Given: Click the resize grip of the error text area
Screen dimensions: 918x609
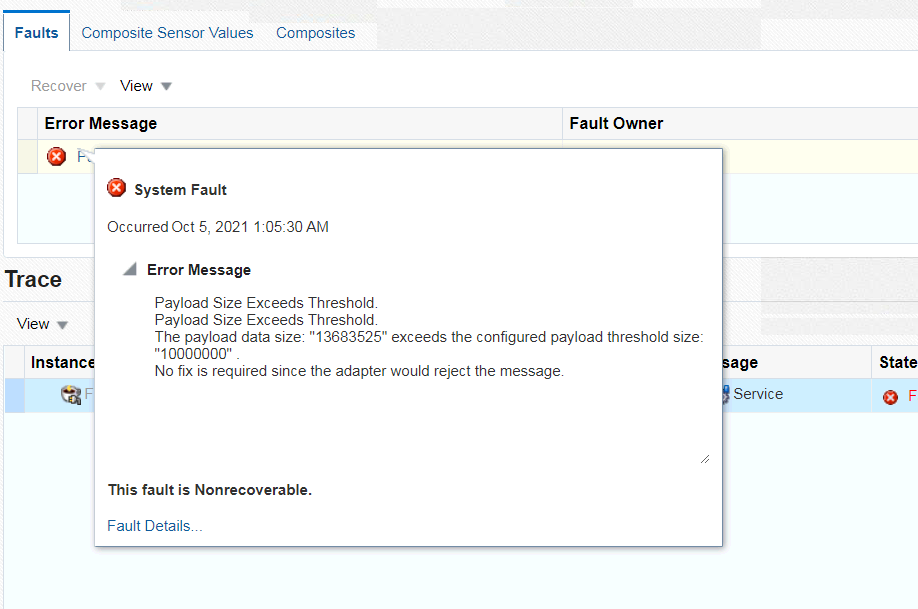Looking at the screenshot, I should (x=707, y=457).
